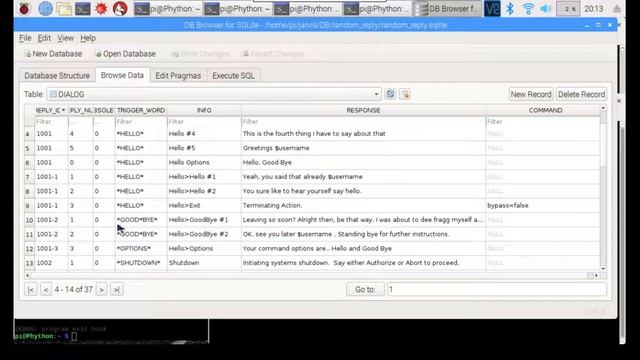
Task: Click the CPU usage monitor
Action: tap(568, 9)
